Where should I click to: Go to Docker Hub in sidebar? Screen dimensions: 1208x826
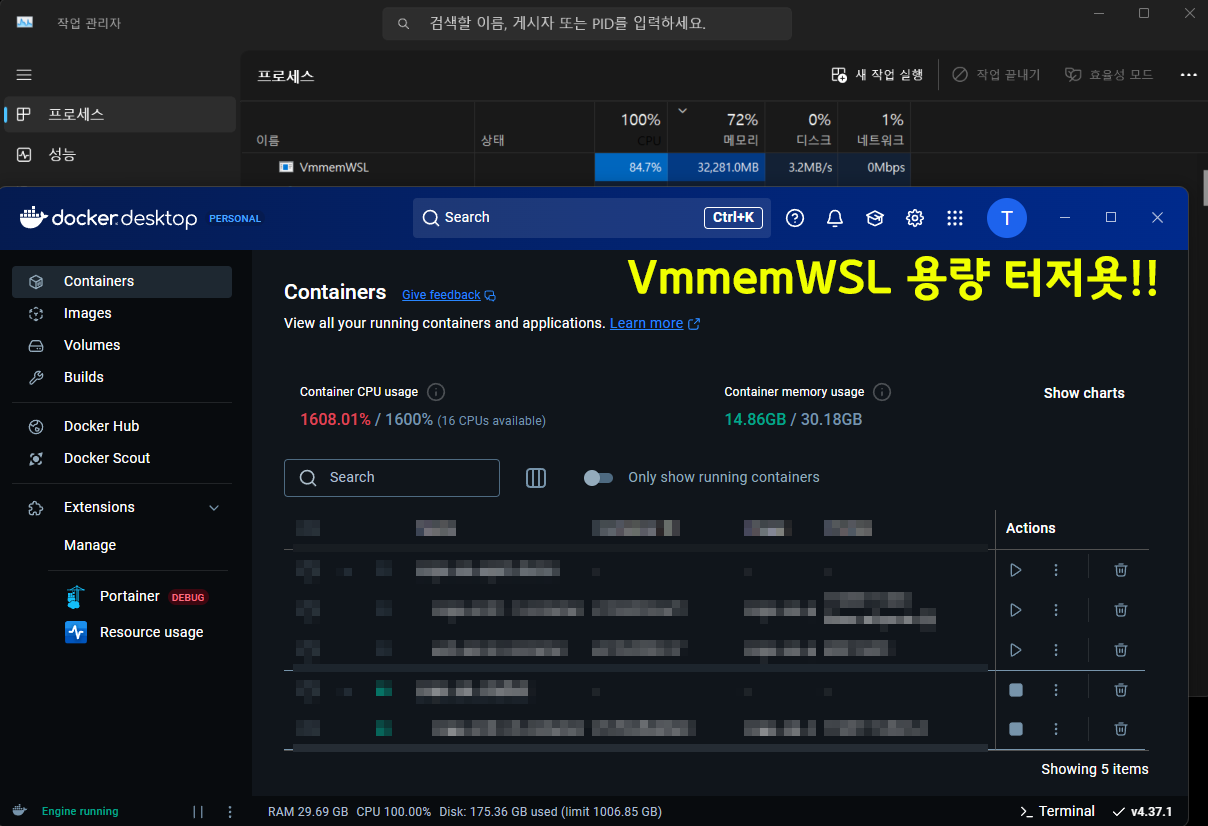coord(122,427)
